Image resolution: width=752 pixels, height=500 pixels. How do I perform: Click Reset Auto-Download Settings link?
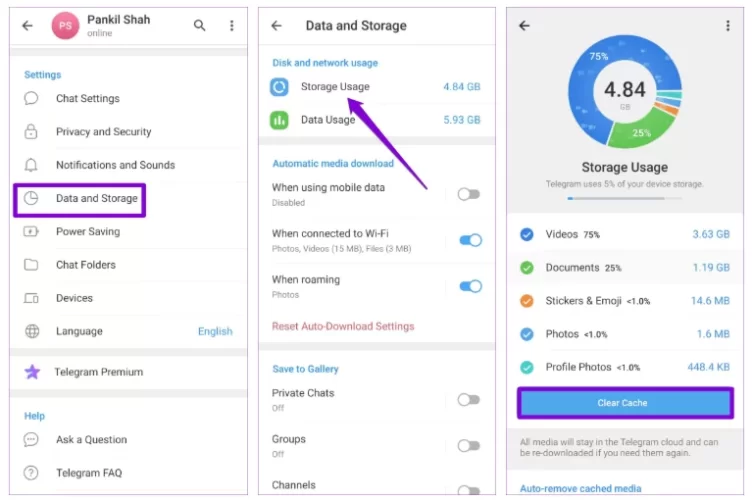pos(343,326)
